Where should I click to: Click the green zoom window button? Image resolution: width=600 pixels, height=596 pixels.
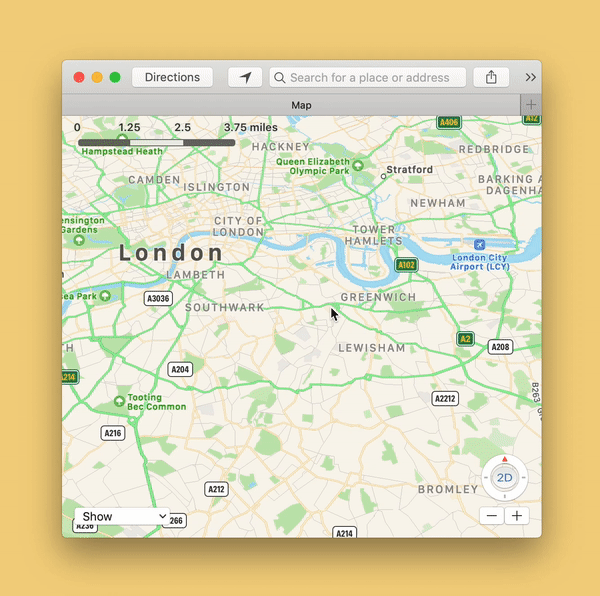(x=115, y=77)
